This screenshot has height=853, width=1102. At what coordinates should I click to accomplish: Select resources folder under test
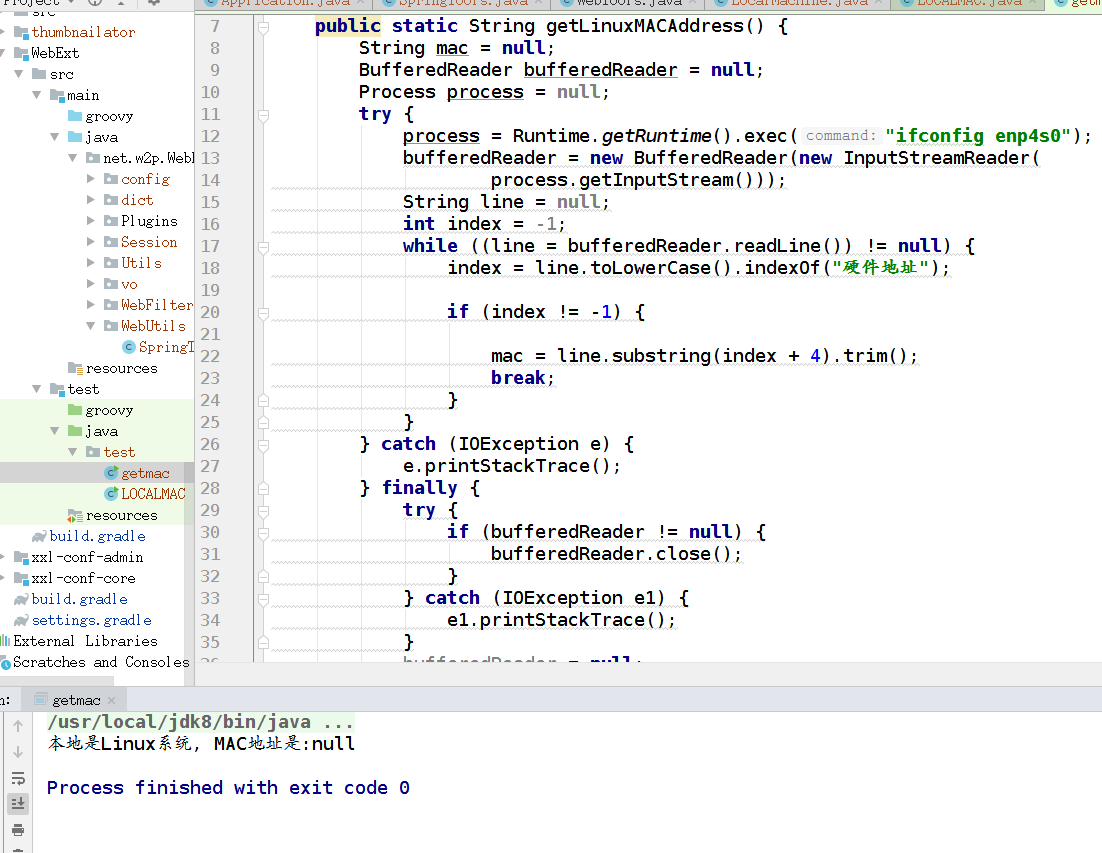pos(121,516)
